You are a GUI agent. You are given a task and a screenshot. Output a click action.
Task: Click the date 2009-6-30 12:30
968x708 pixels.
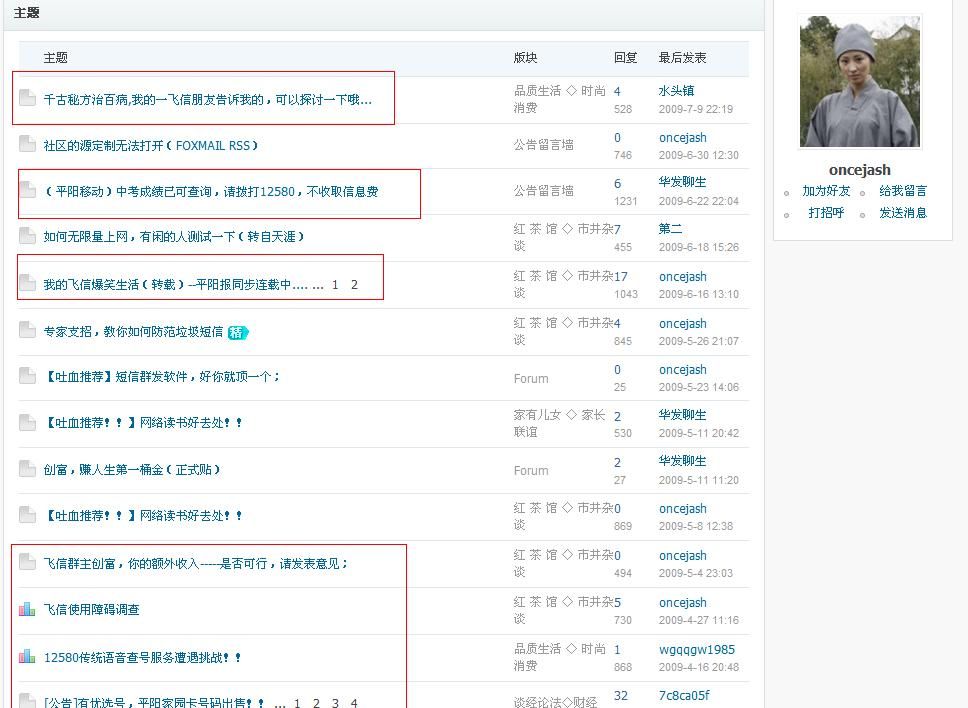click(x=699, y=155)
